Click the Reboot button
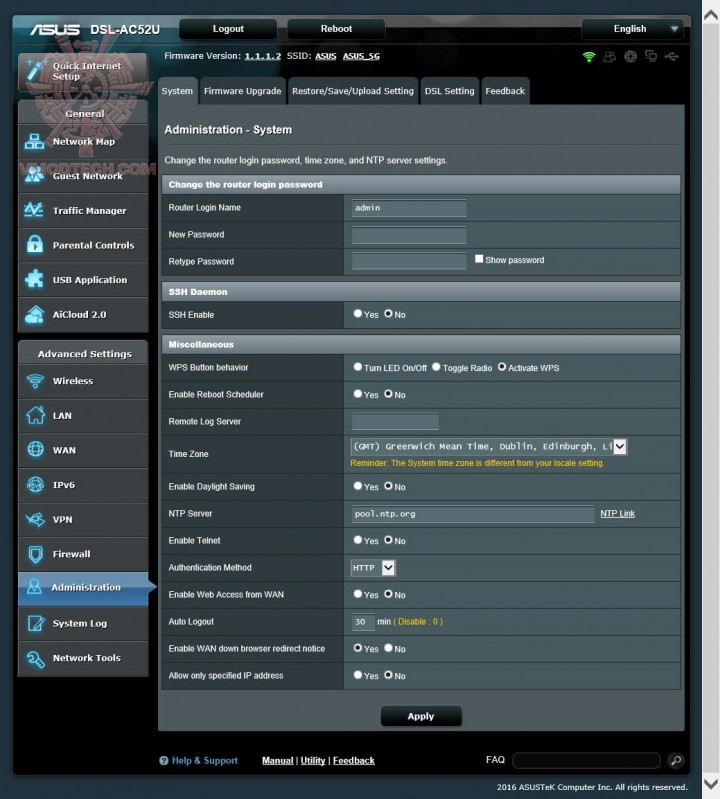Image resolution: width=720 pixels, height=799 pixels. (336, 29)
